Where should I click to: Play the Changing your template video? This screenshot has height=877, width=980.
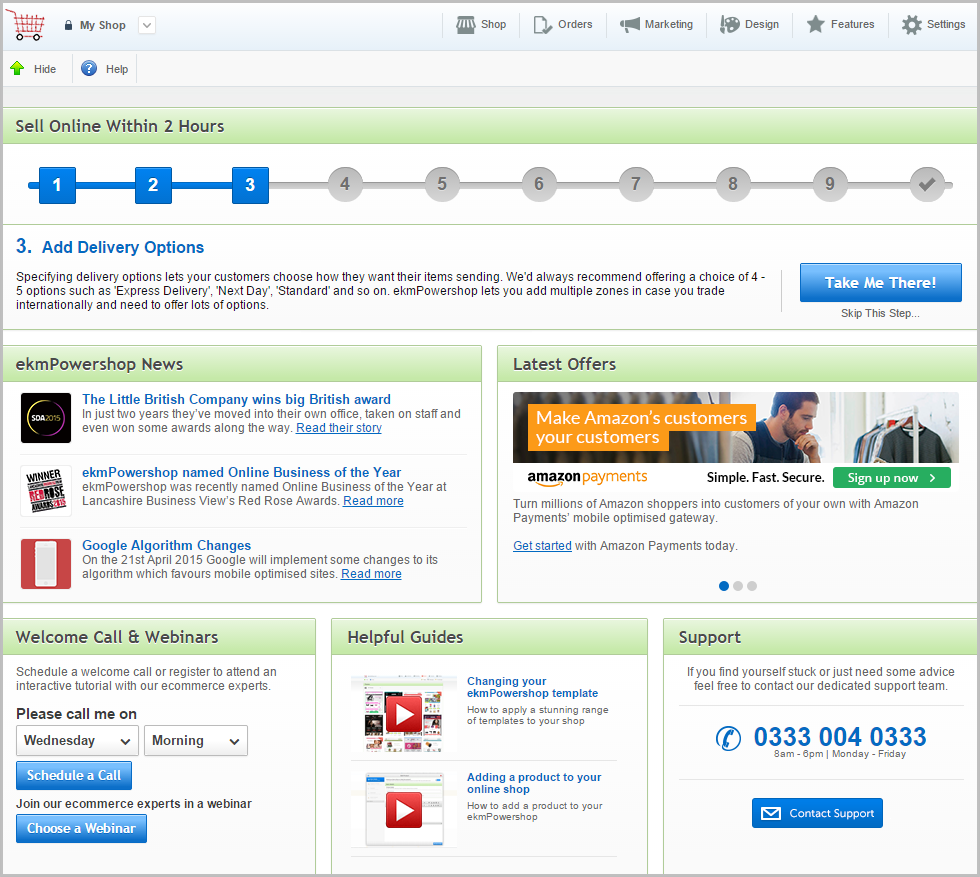click(x=404, y=714)
